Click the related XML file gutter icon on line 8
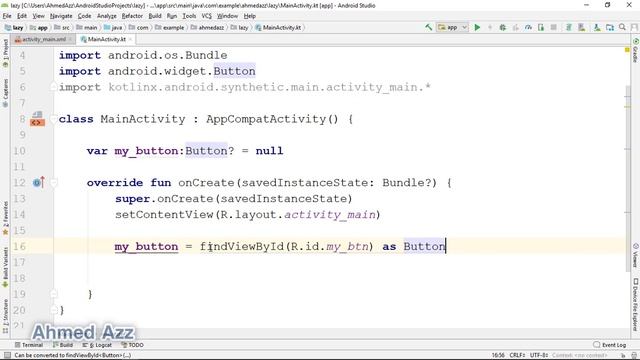Image resolution: width=640 pixels, height=360 pixels. tap(37, 119)
